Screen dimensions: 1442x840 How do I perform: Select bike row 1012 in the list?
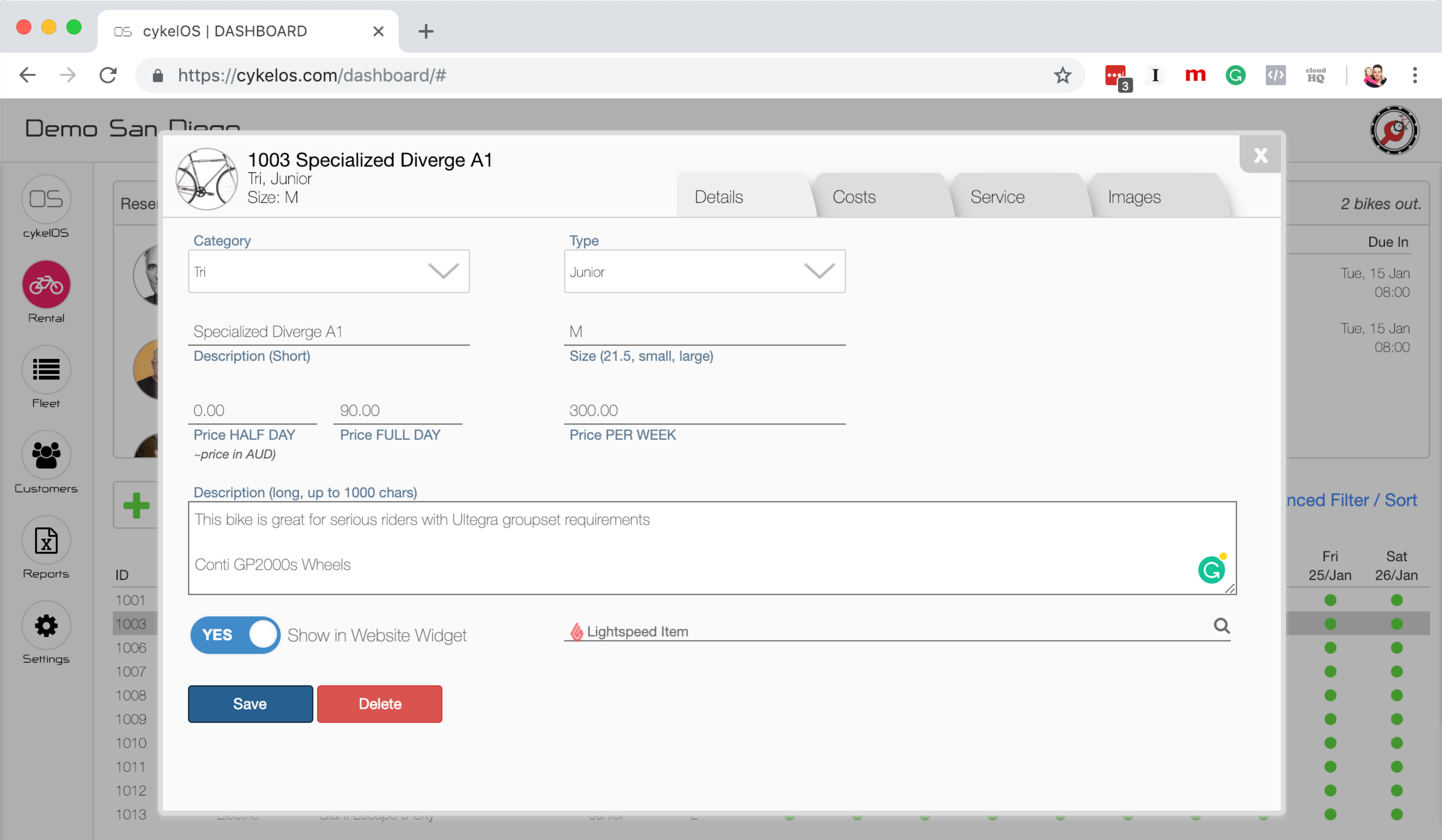coord(130,790)
